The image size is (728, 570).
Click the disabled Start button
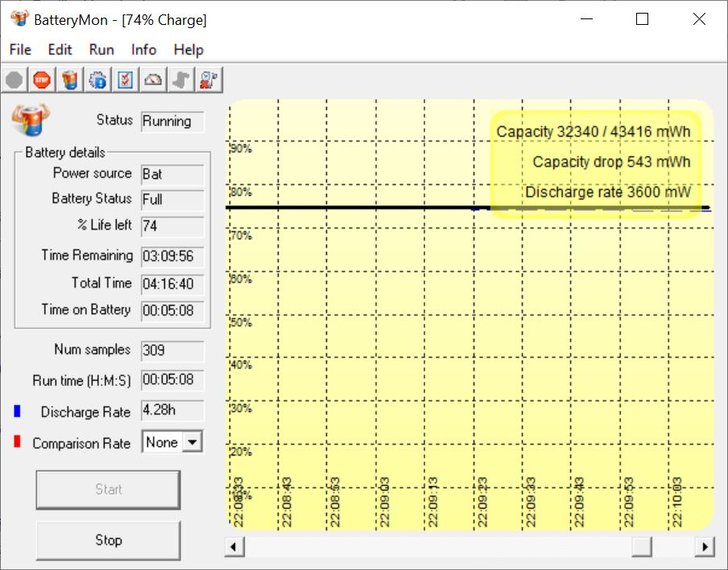108,489
